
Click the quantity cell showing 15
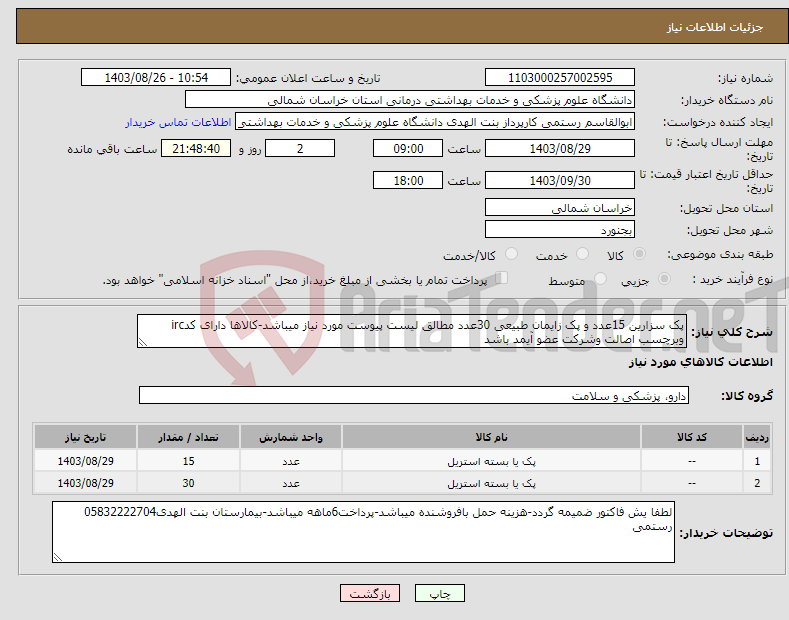(188, 461)
